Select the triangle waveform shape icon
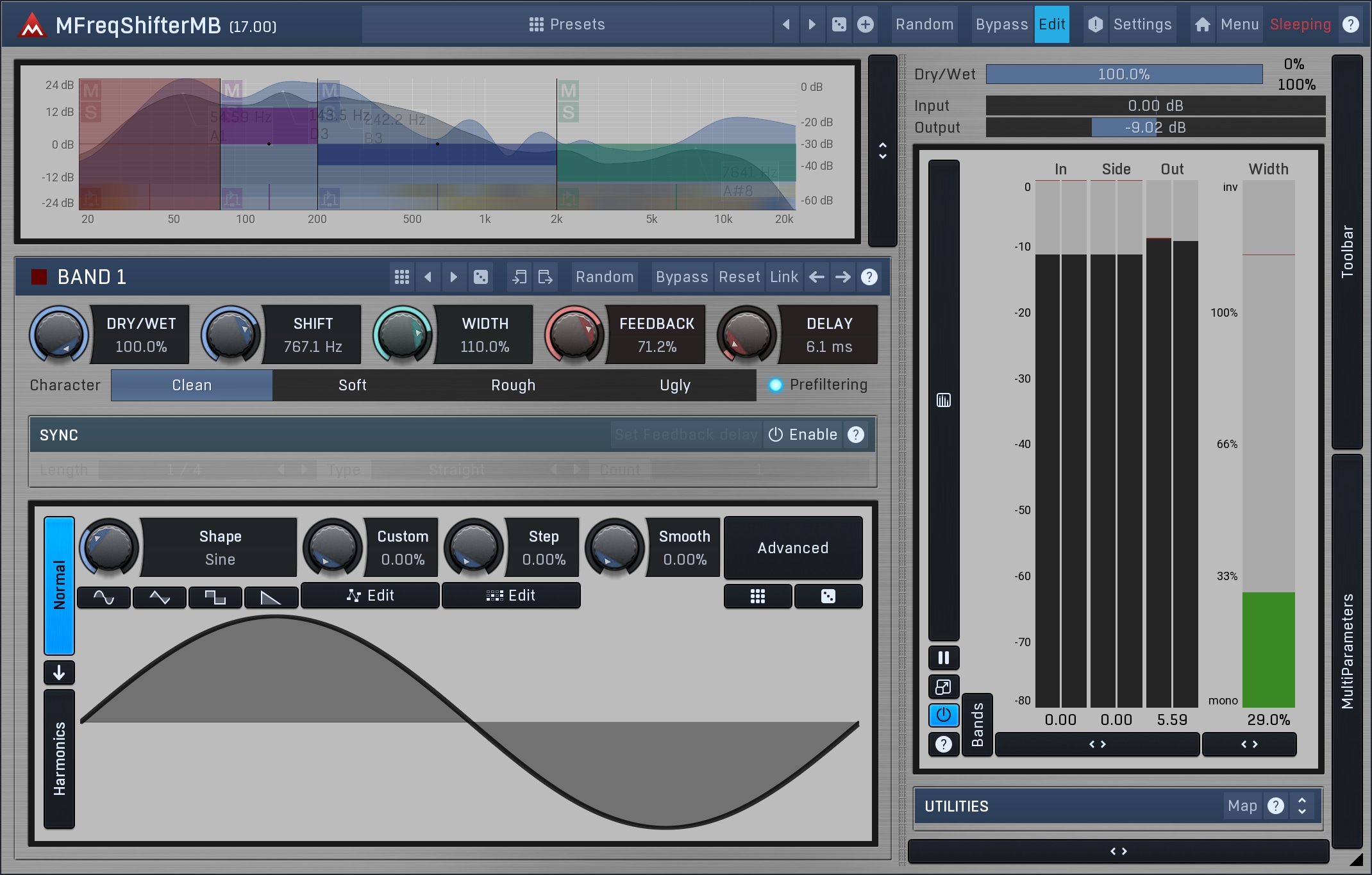This screenshot has height=875, width=1372. click(x=159, y=597)
